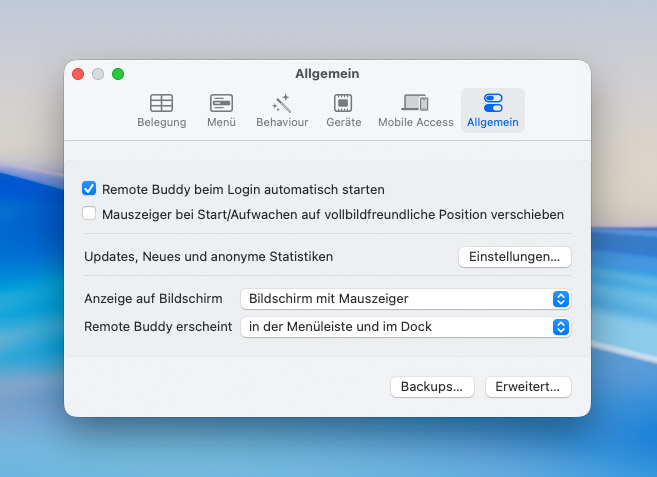Disable Remote Buddy automatic start at login
Screen dimensions: 657x477
point(89,188)
